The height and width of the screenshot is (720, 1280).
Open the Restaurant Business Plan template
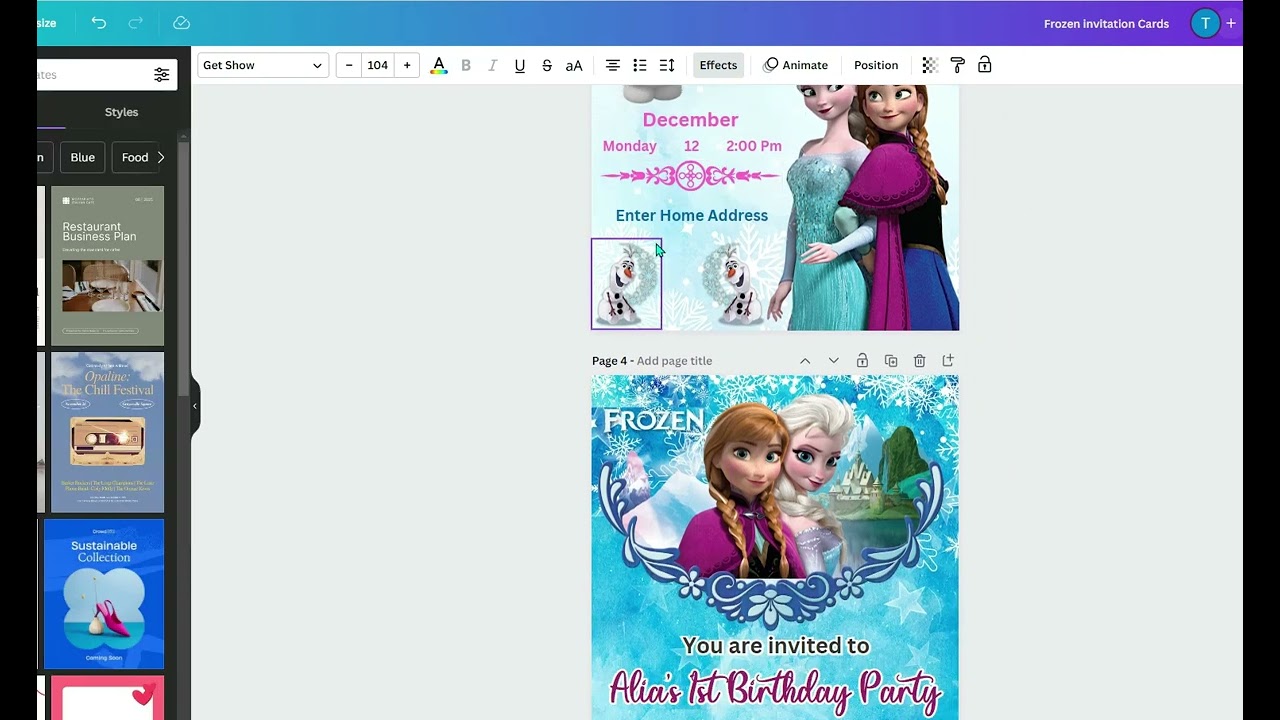point(107,266)
